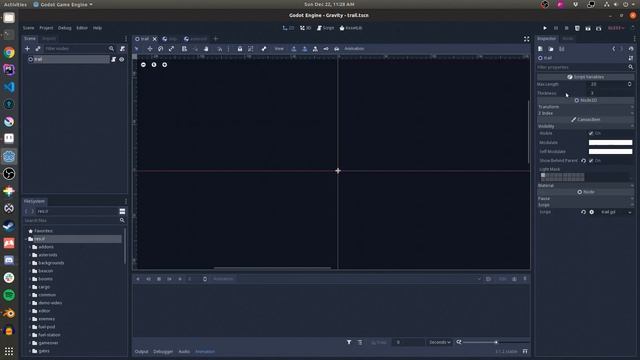Open the trail.gd script dropdown
This screenshot has width=640, height=360.
(x=630, y=212)
